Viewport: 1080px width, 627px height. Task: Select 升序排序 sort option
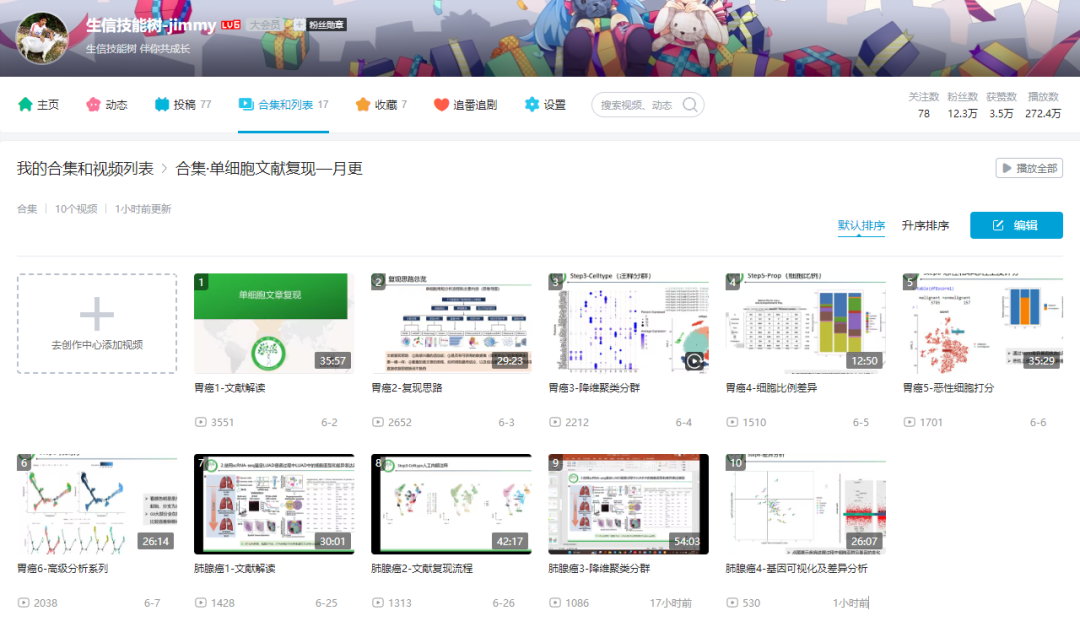(x=925, y=225)
